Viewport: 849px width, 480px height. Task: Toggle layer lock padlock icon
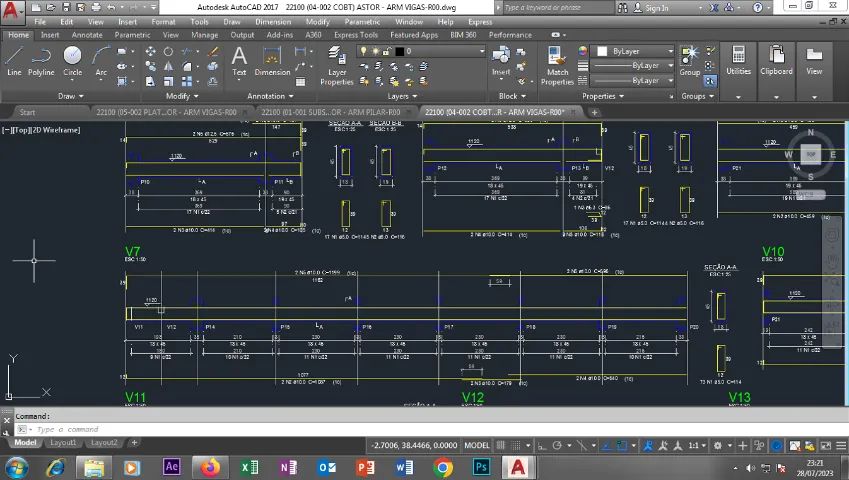387,51
